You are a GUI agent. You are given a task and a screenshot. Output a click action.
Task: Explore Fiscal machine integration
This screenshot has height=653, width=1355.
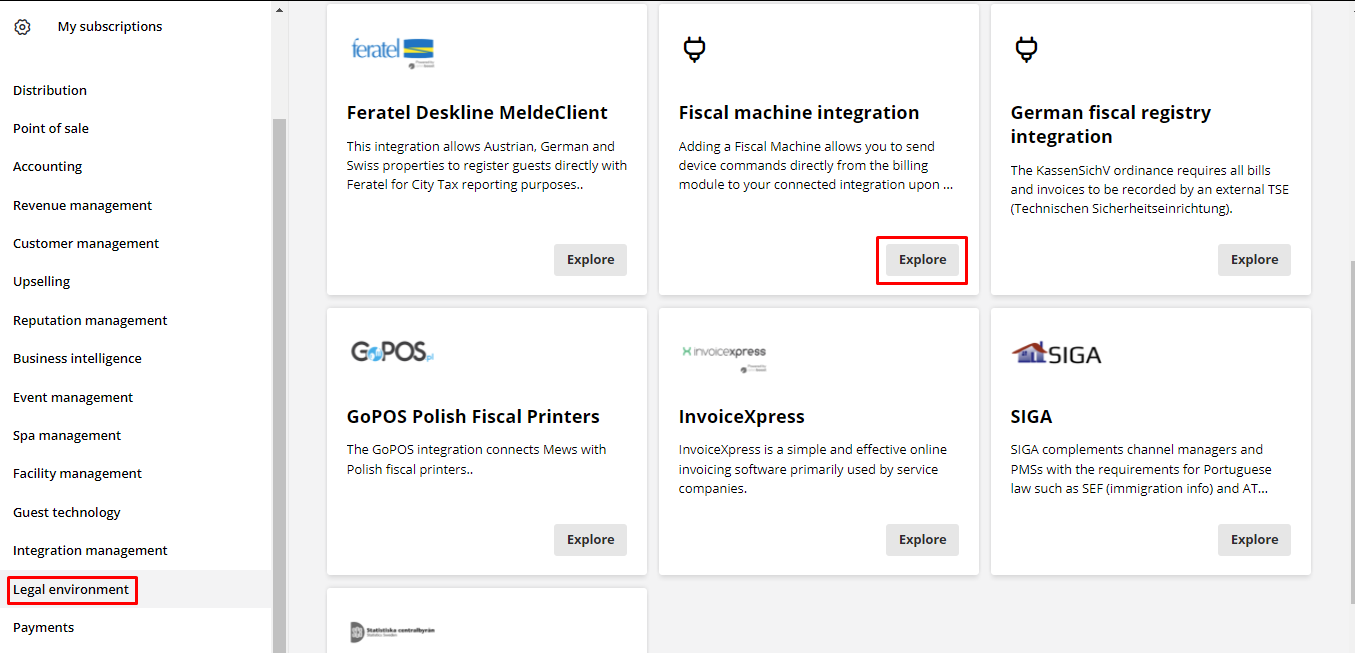tap(922, 260)
